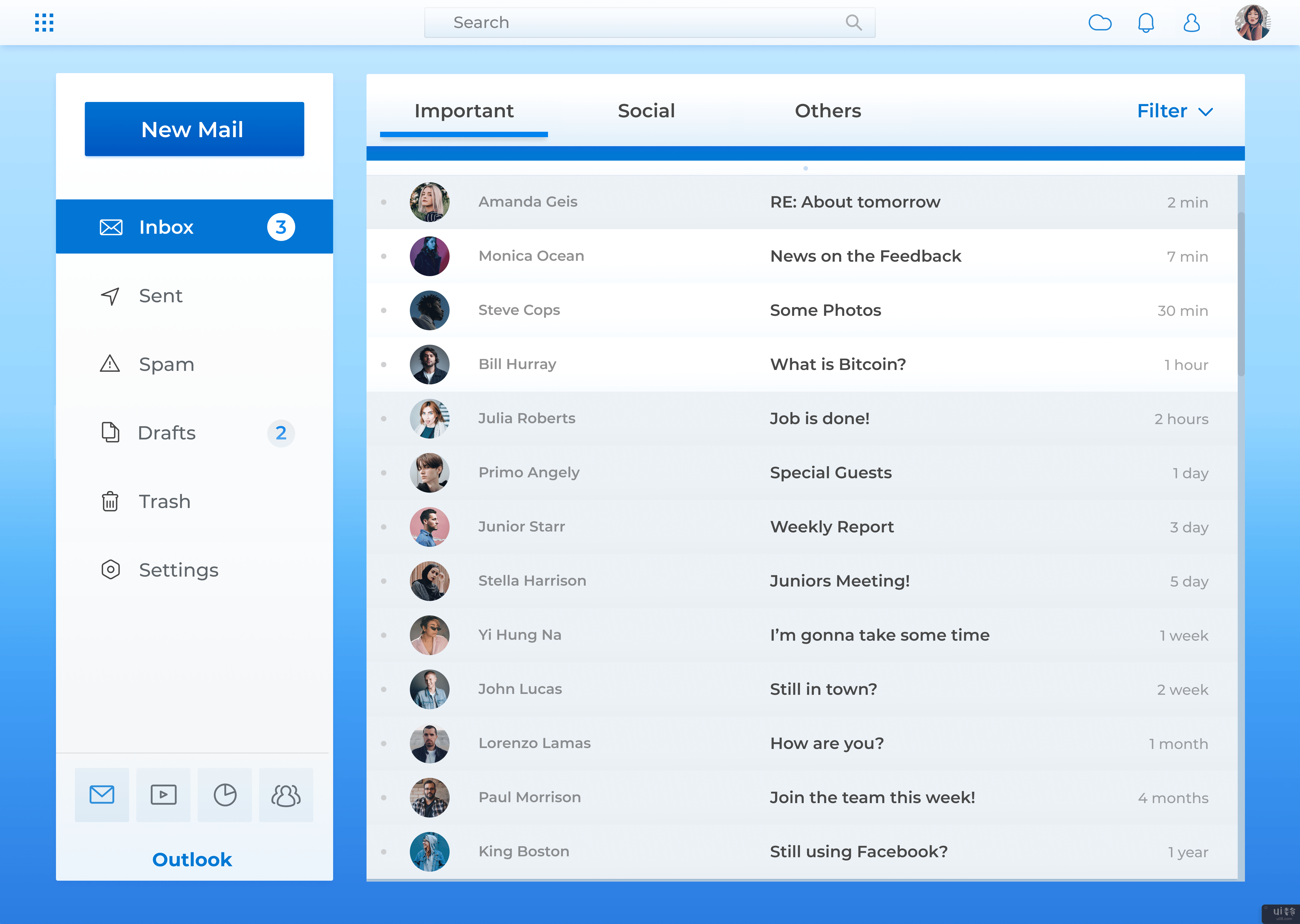
Task: Toggle selection dot for Julia Roberts email
Action: point(384,418)
